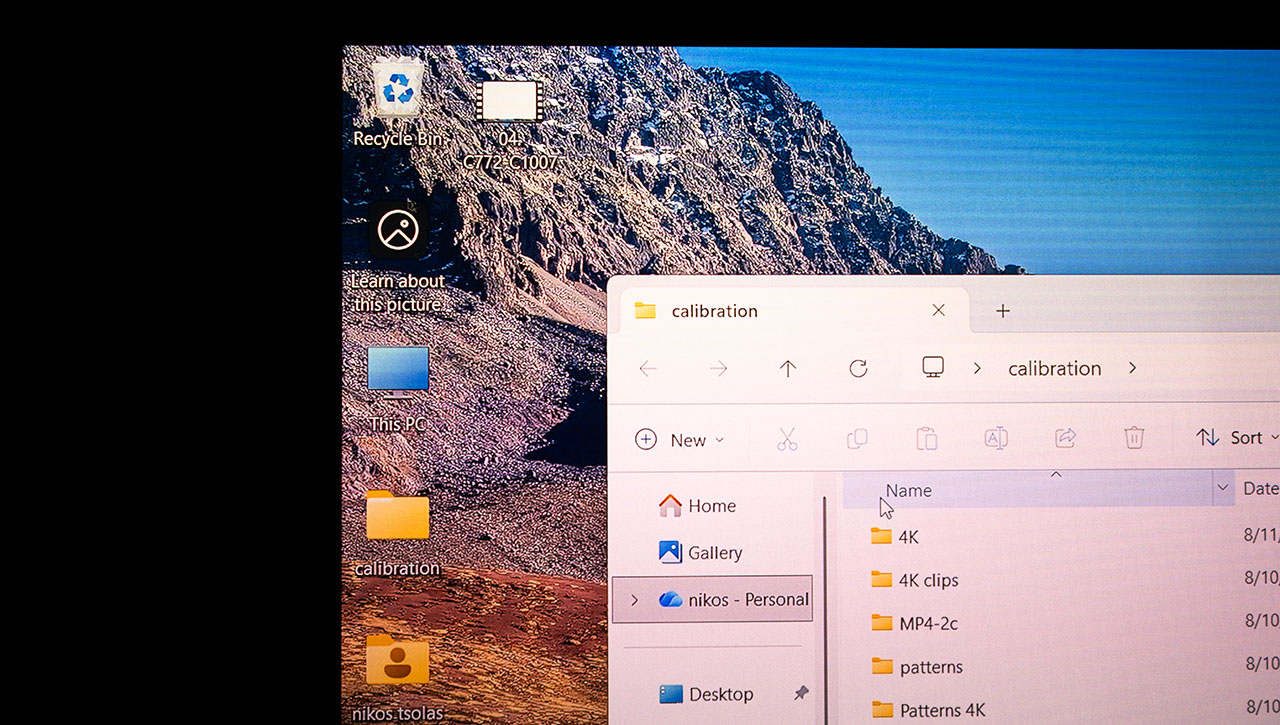Expand the nikos - Personal OneDrive tree
The width and height of the screenshot is (1280, 725).
click(x=634, y=600)
